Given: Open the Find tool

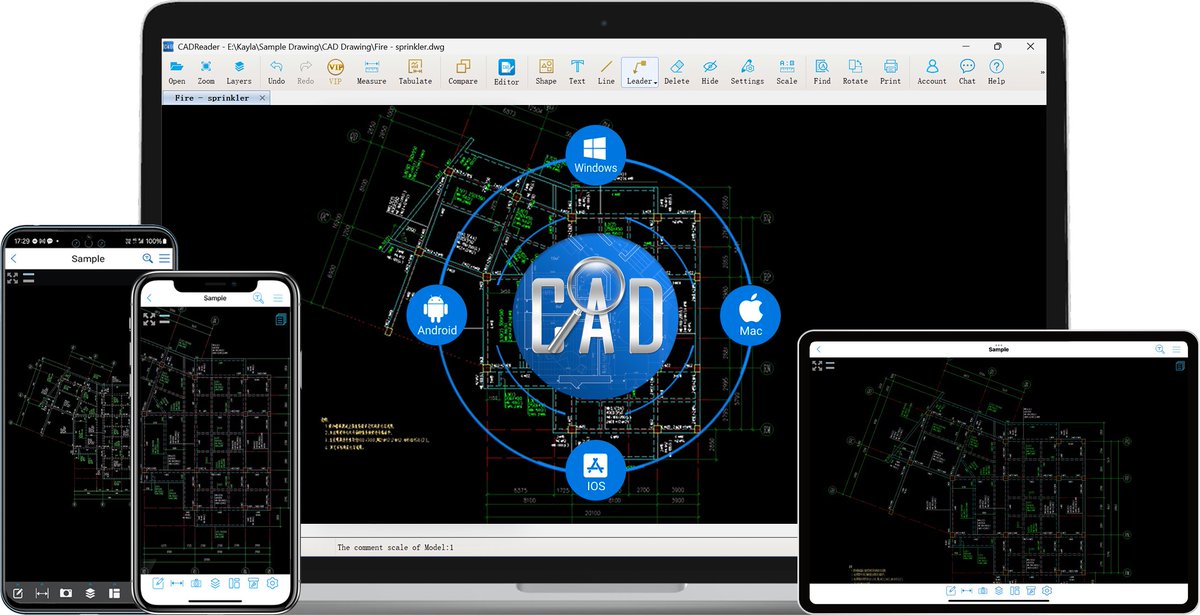Looking at the screenshot, I should (x=822, y=71).
